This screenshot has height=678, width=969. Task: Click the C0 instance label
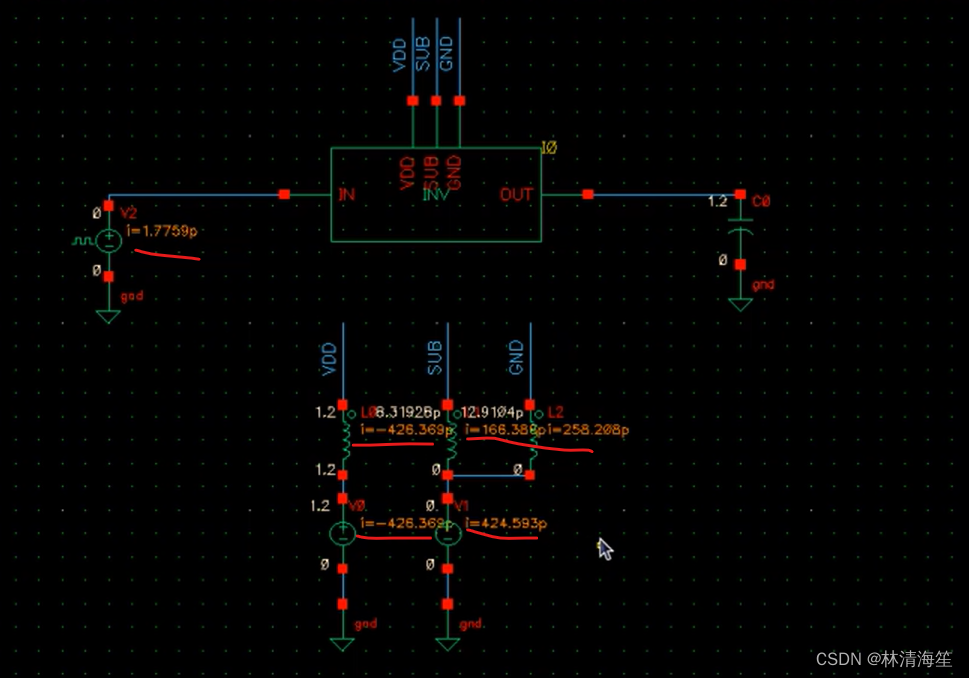pyautogui.click(x=761, y=201)
